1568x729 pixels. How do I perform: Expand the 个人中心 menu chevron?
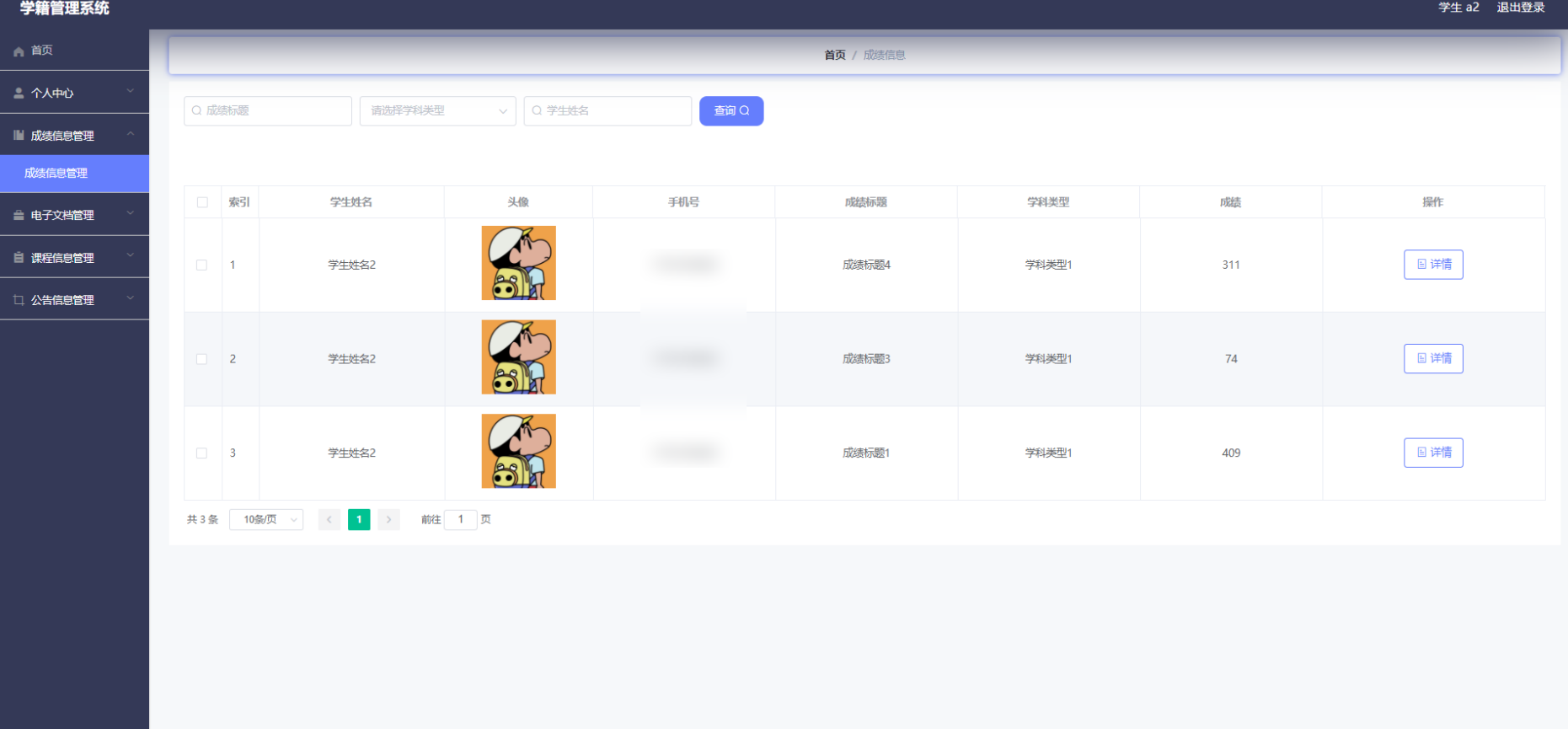(x=131, y=91)
